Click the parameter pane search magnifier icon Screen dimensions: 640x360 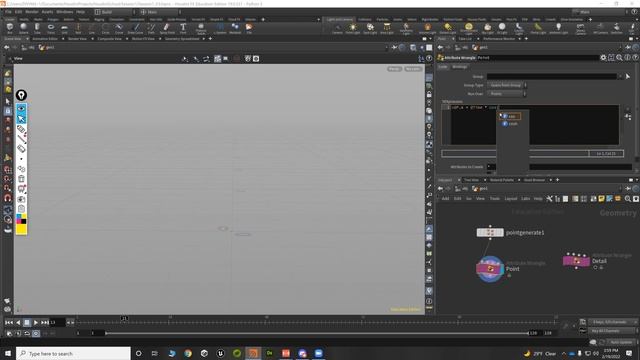[619, 58]
